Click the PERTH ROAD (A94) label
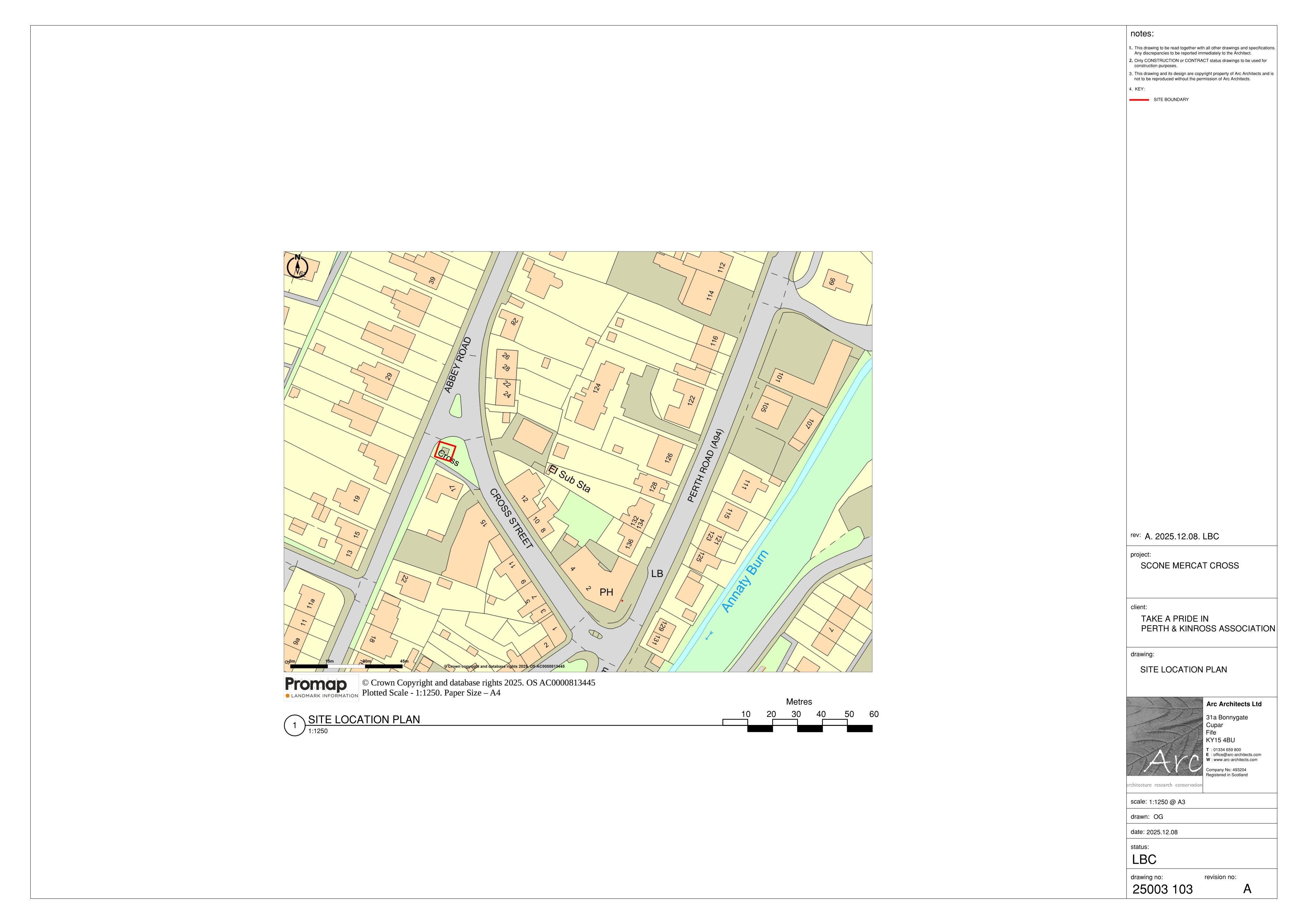Image resolution: width=1307 pixels, height=924 pixels. [x=706, y=465]
